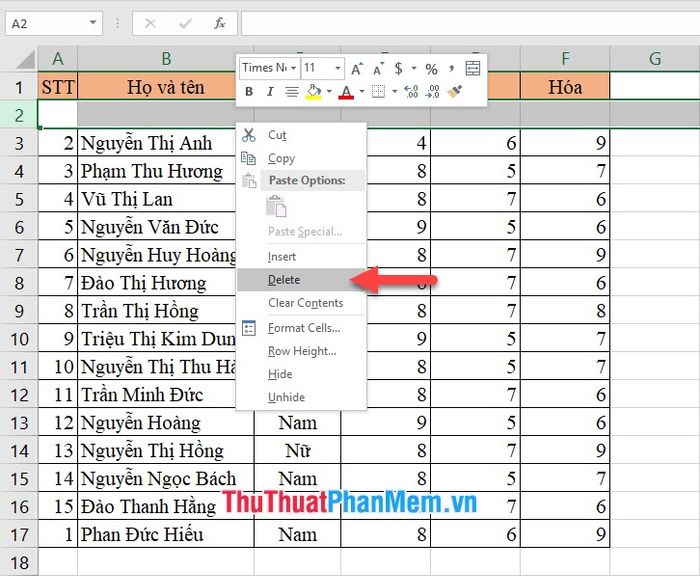Apply percent style format
Image resolution: width=700 pixels, height=576 pixels.
[431, 68]
